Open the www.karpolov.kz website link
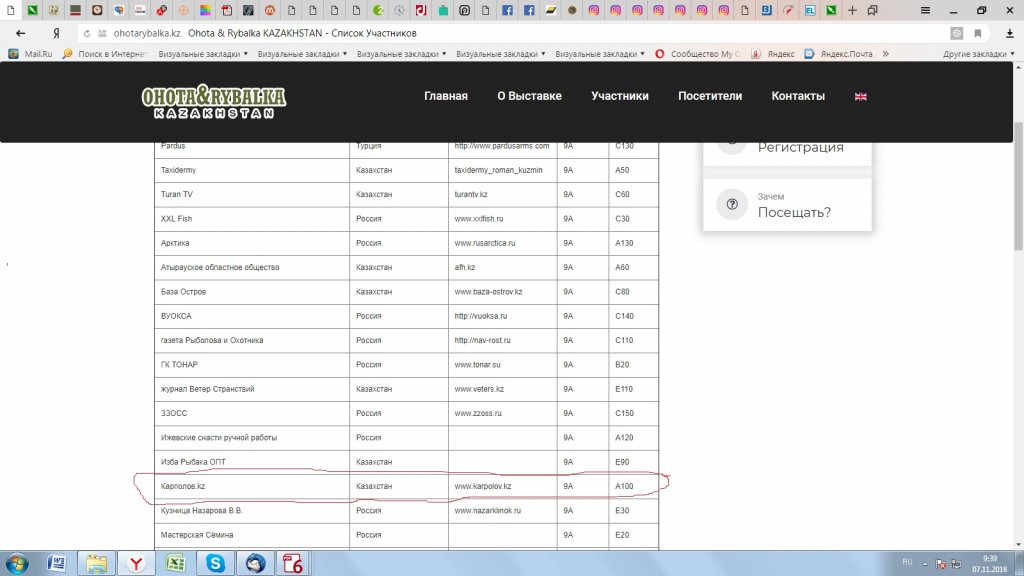1024x576 pixels. click(x=483, y=486)
